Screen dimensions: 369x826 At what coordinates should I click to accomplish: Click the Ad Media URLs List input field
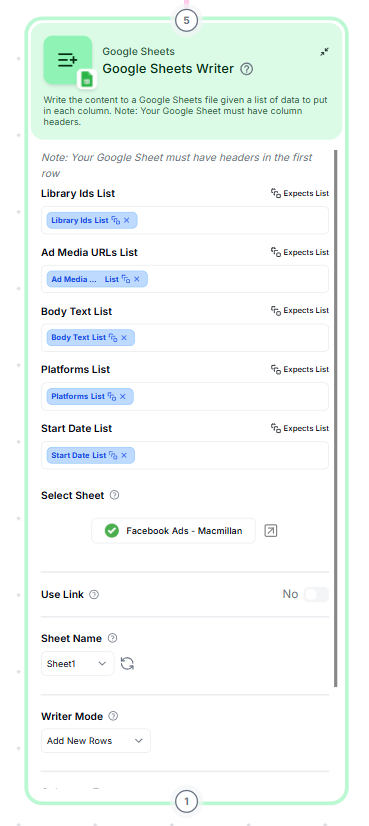[185, 279]
